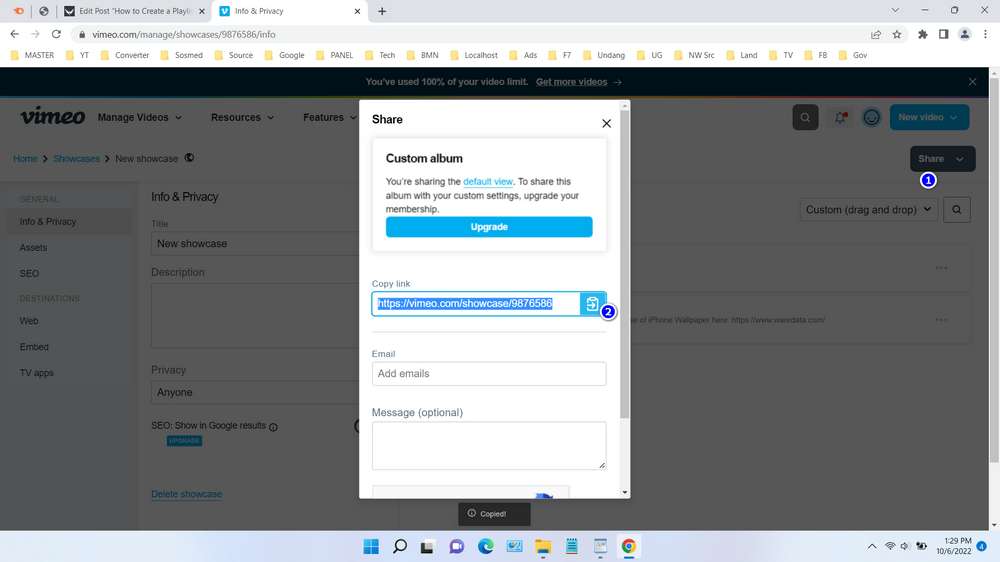The image size is (1000, 562).
Task: Select TV apps in sidebar
Action: (36, 373)
